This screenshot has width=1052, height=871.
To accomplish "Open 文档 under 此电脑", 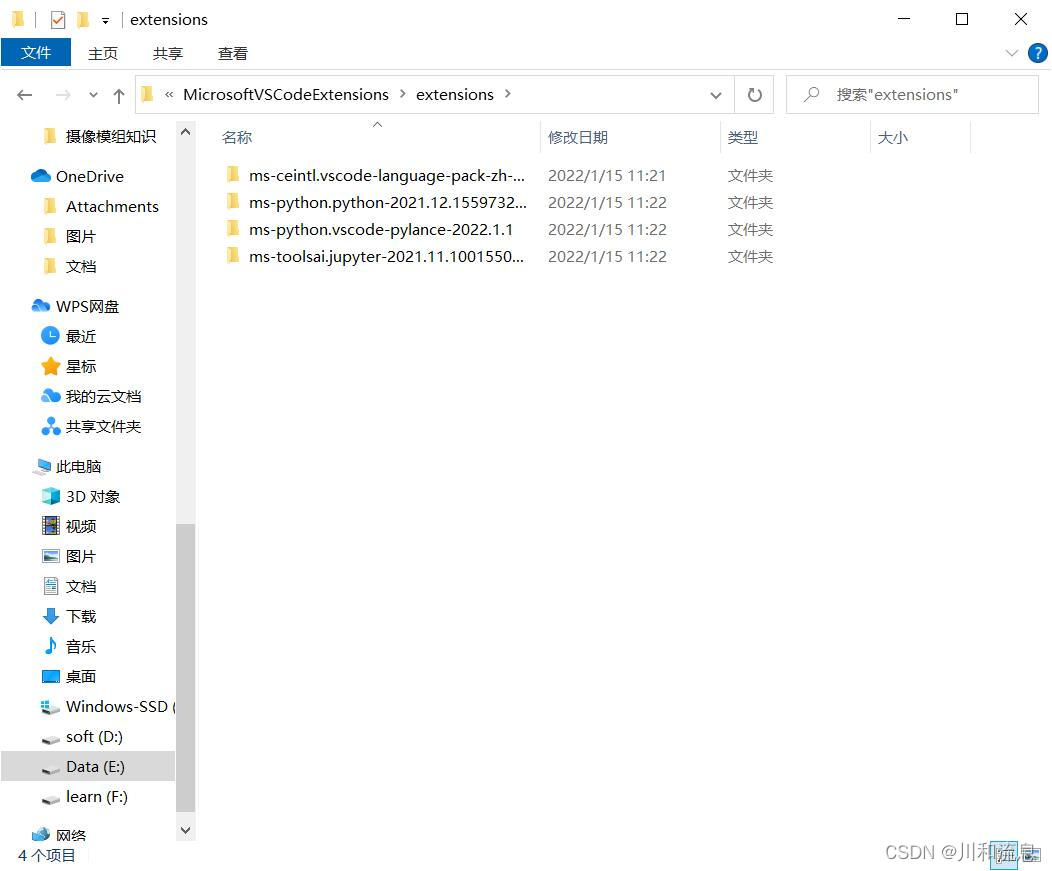I will click(81, 586).
